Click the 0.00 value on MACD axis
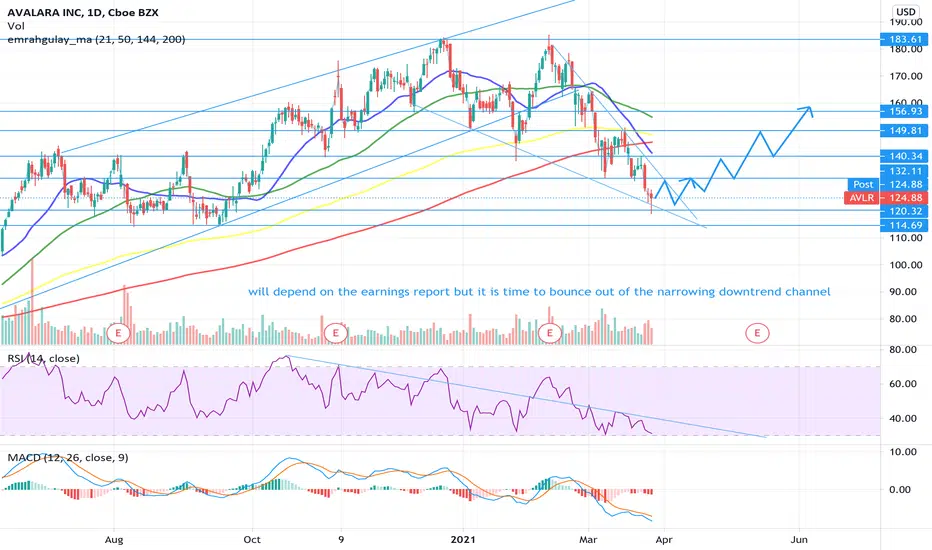This screenshot has height=550, width=932. [900, 490]
